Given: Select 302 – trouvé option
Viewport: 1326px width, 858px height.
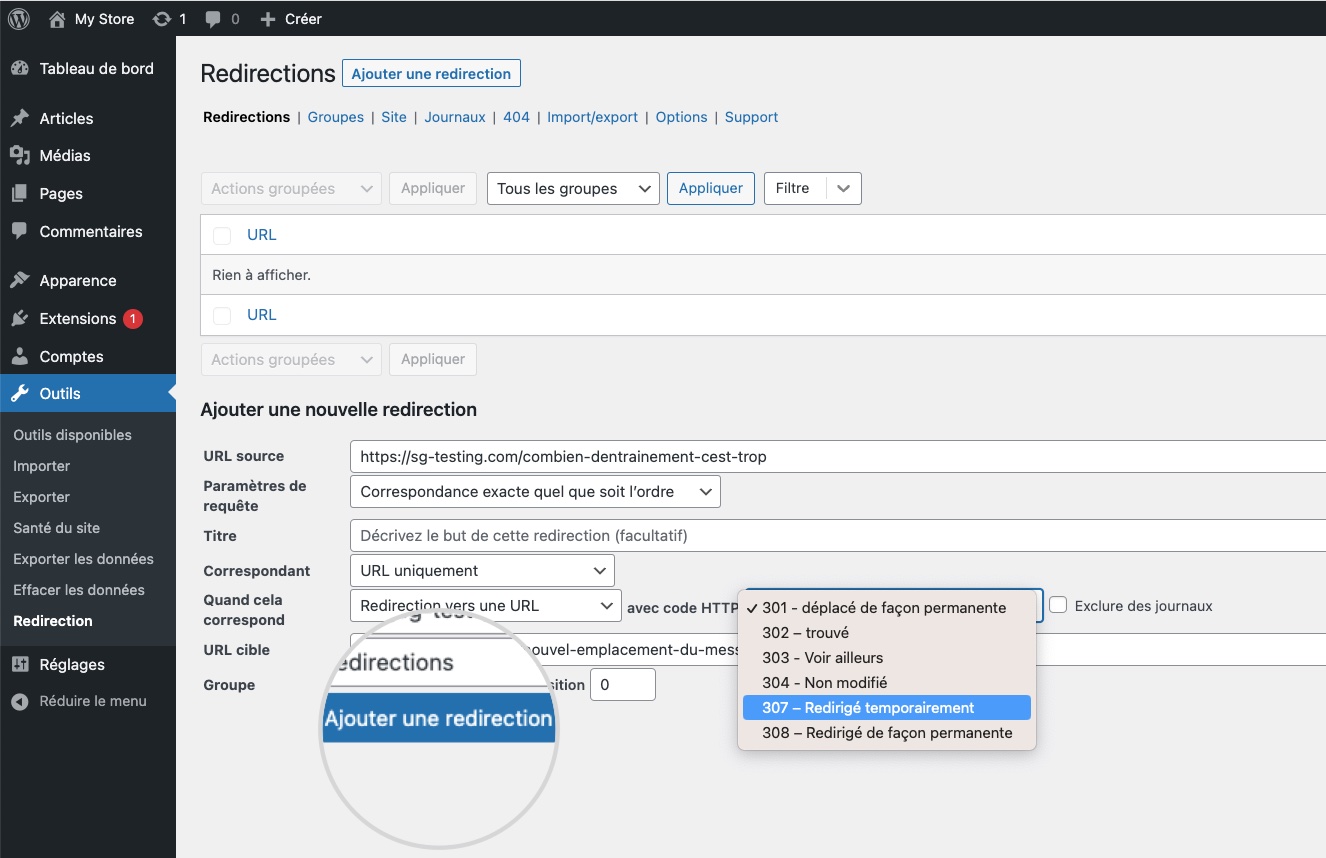Looking at the screenshot, I should coord(887,633).
